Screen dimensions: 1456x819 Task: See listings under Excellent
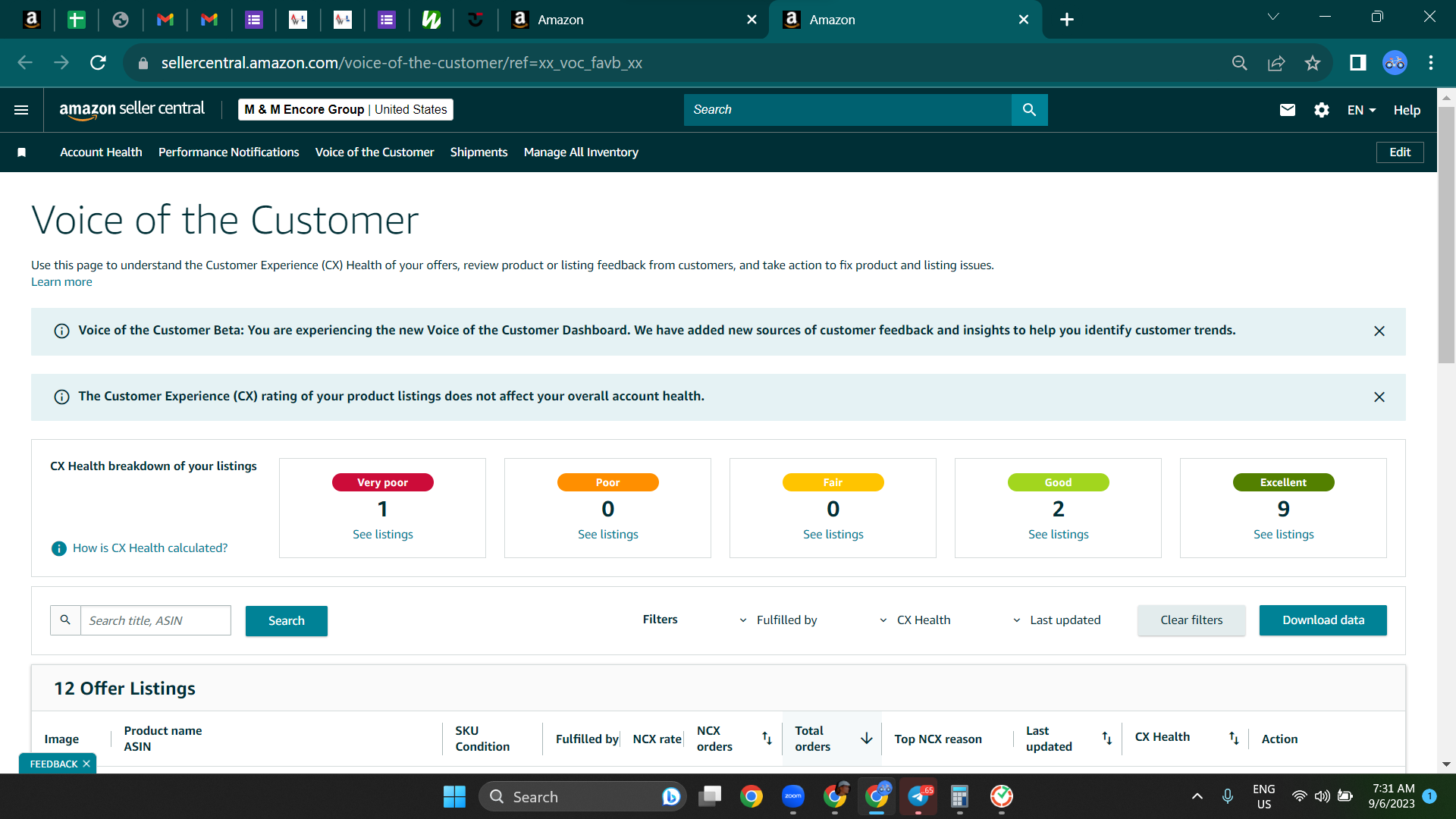tap(1284, 535)
